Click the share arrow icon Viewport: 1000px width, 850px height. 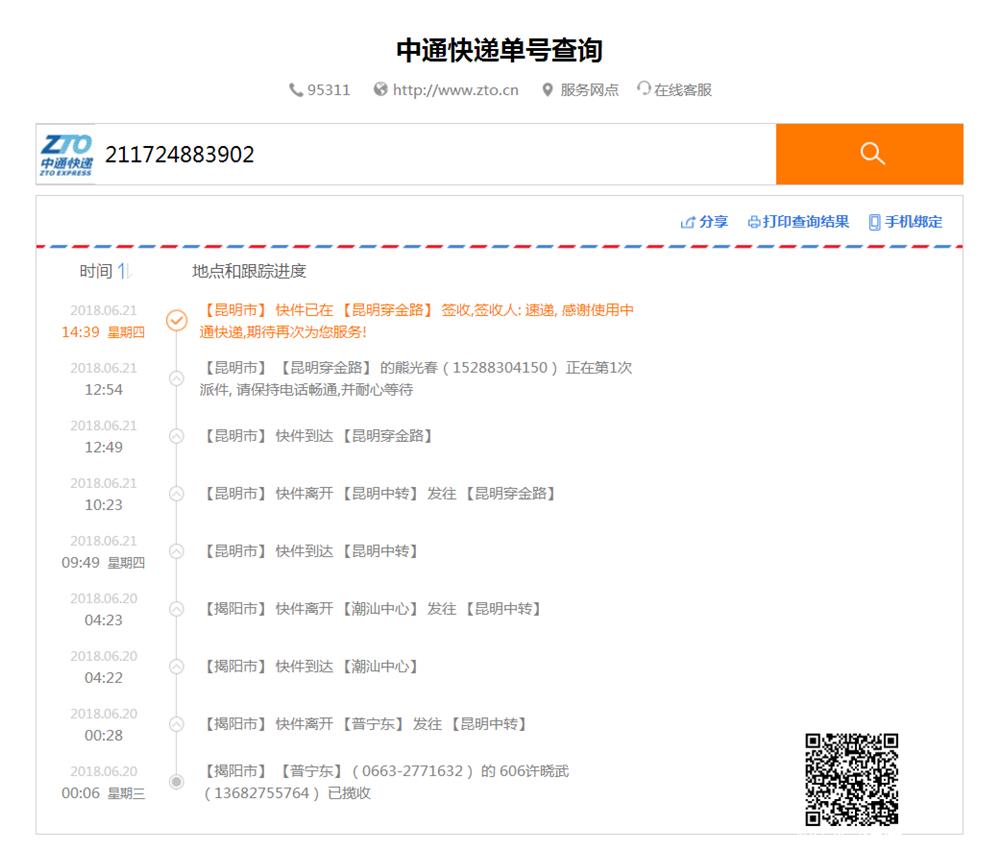pos(688,223)
